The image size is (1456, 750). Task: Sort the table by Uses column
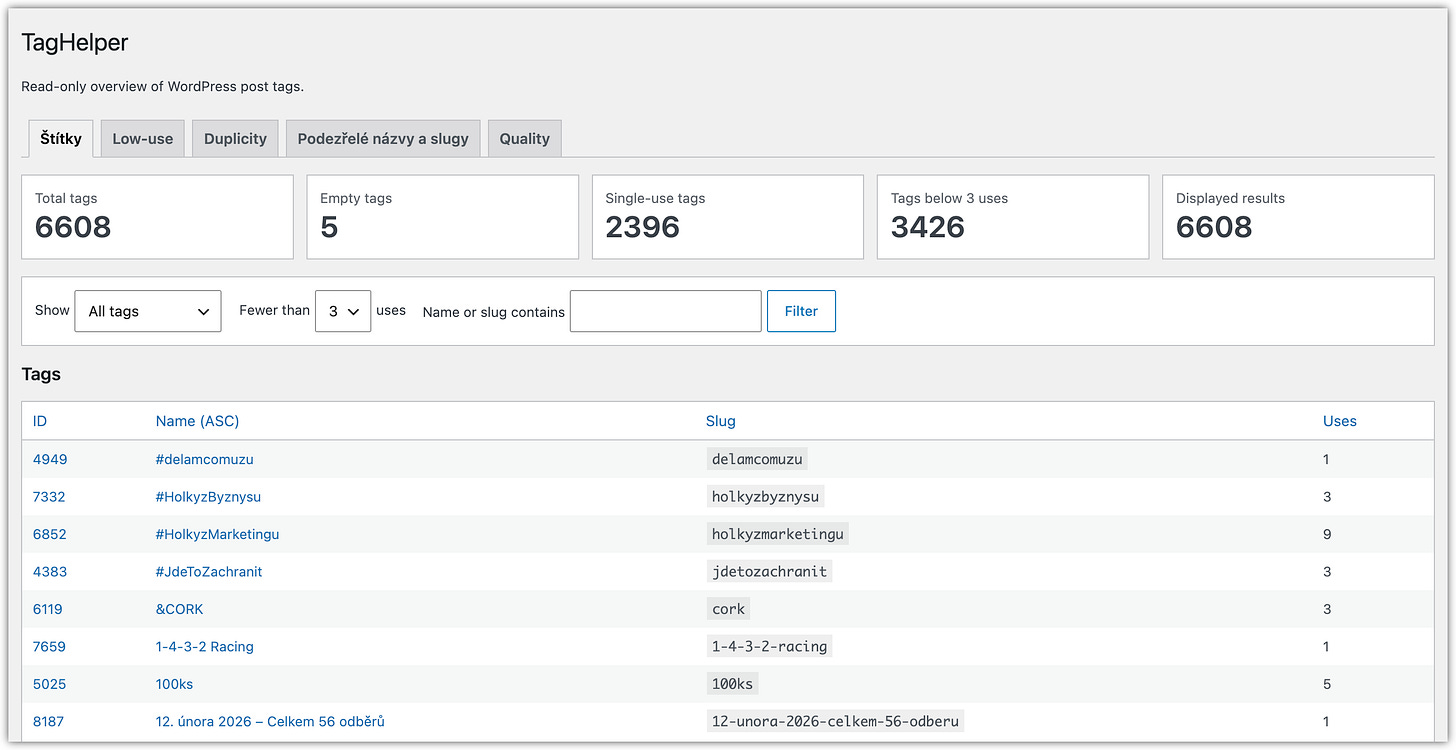coord(1339,421)
